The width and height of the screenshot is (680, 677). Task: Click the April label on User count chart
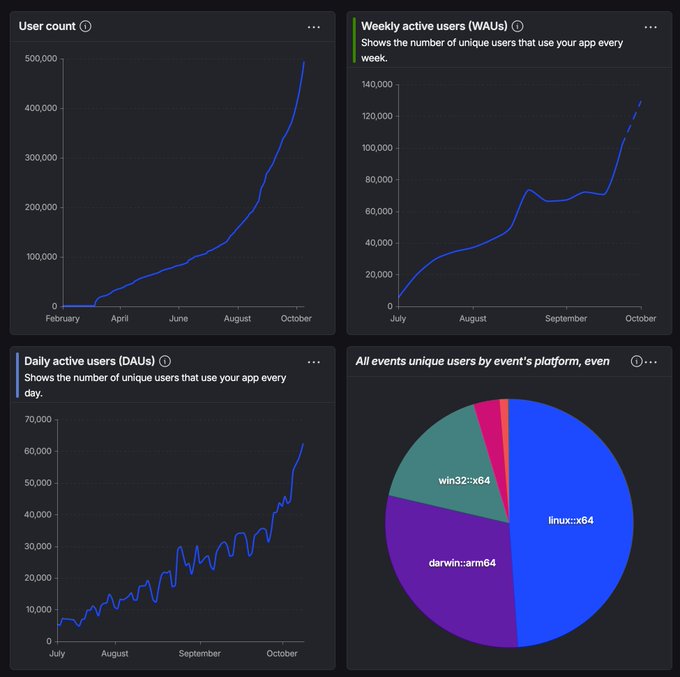click(120, 319)
